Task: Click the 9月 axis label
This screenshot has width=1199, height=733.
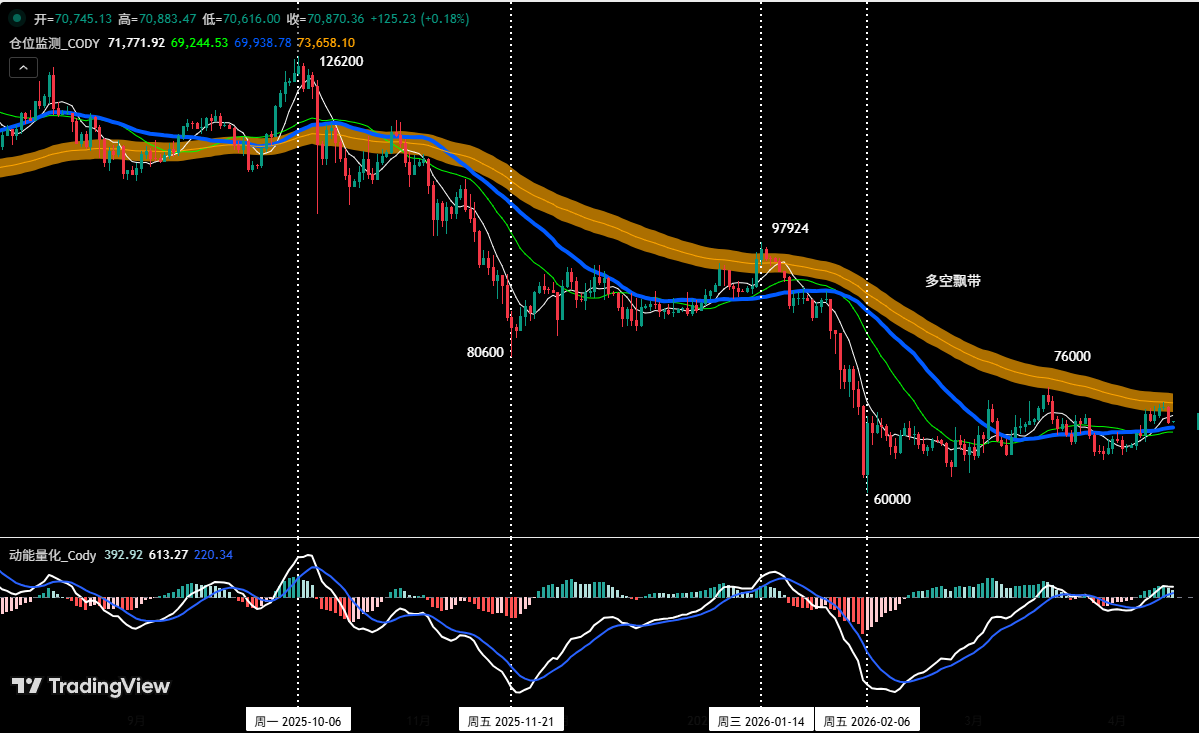Action: click(137, 718)
